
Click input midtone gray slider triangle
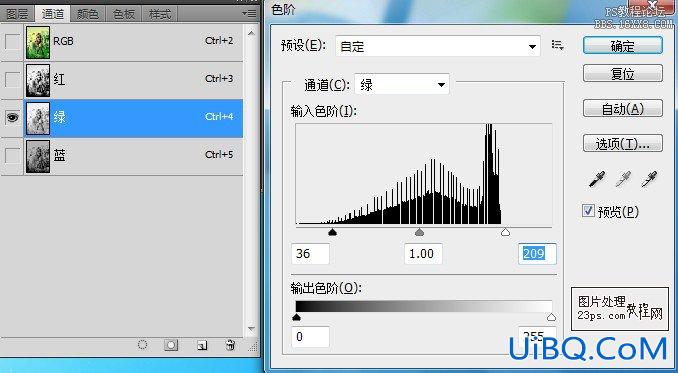click(419, 233)
